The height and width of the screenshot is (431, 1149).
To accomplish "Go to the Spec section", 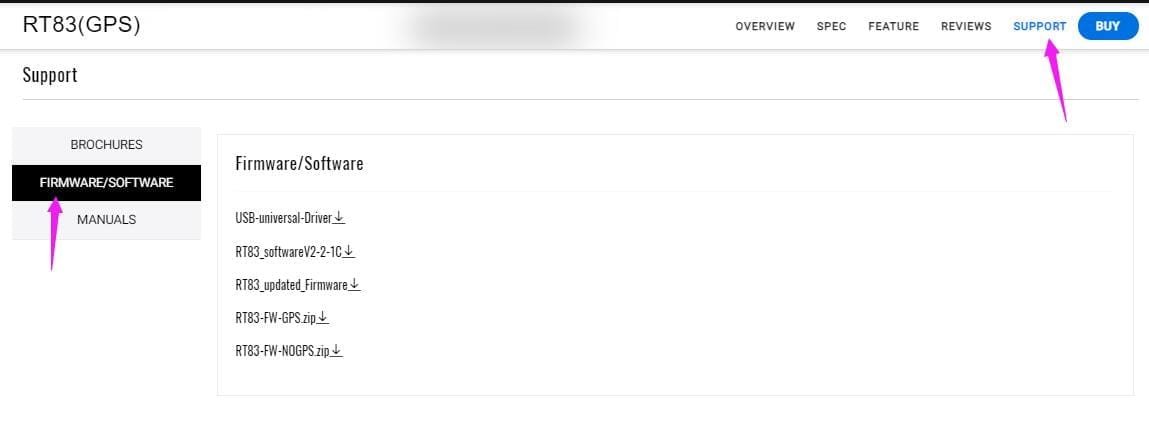I will pos(832,26).
